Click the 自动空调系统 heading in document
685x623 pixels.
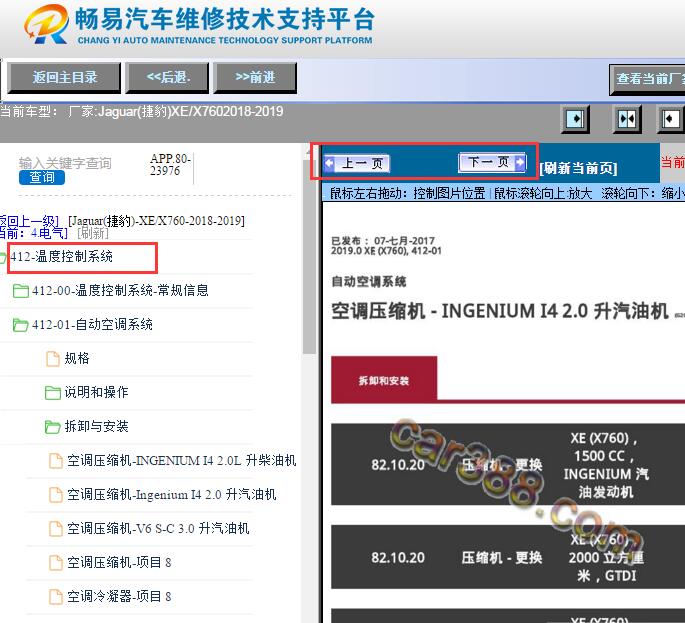tap(369, 282)
